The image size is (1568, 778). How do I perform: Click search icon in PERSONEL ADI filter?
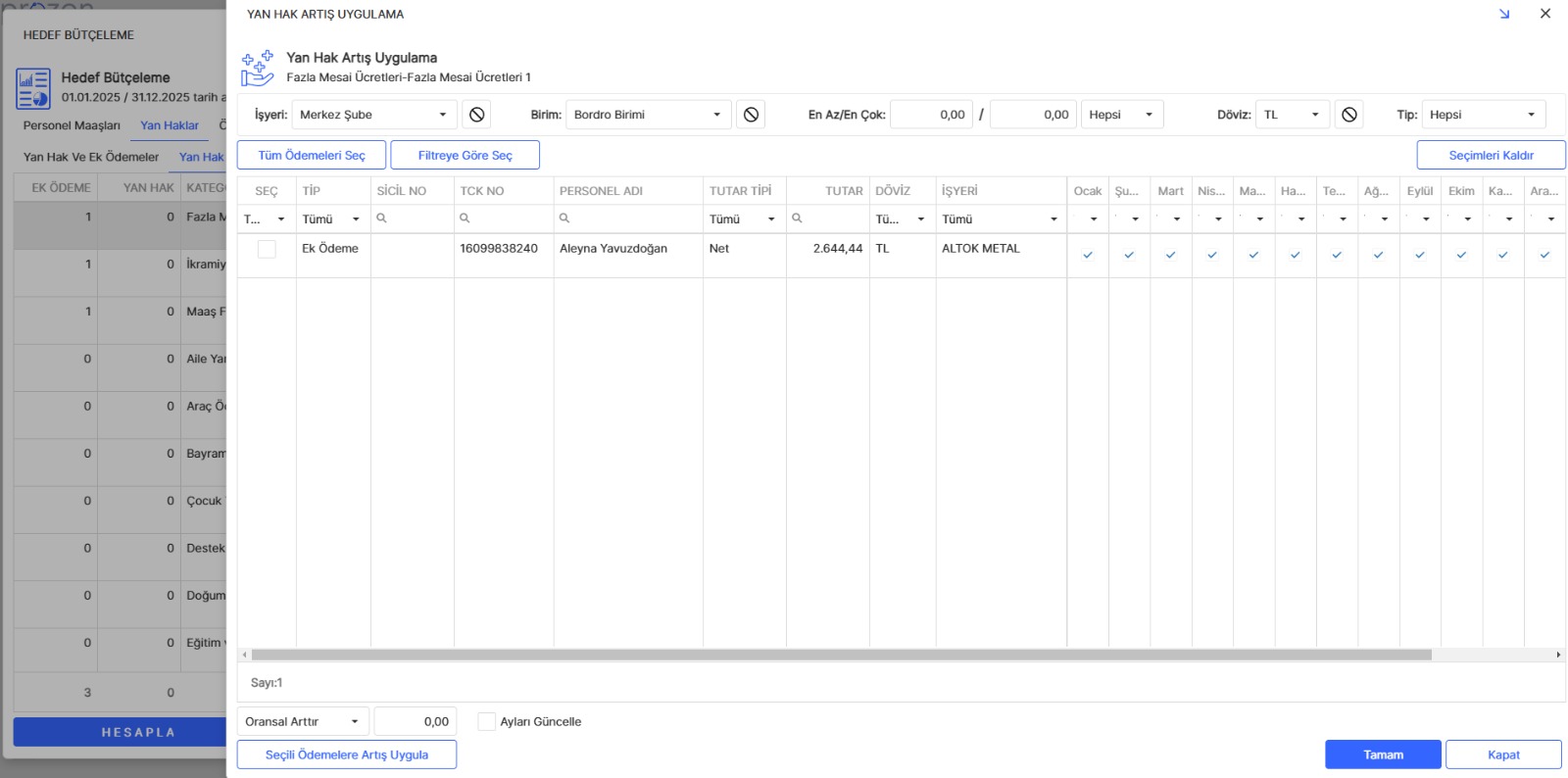click(564, 219)
